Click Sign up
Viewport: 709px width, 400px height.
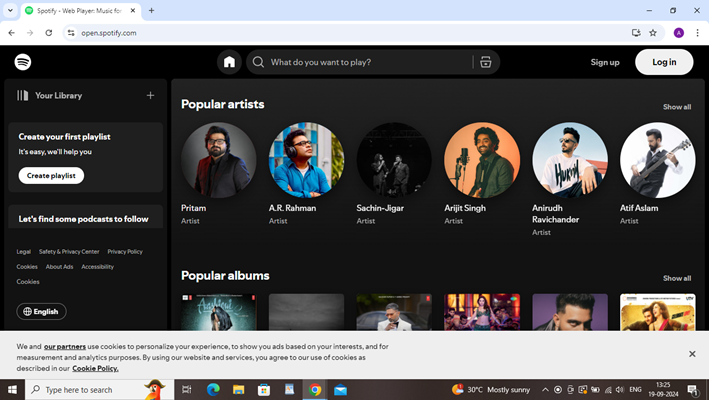coord(605,62)
